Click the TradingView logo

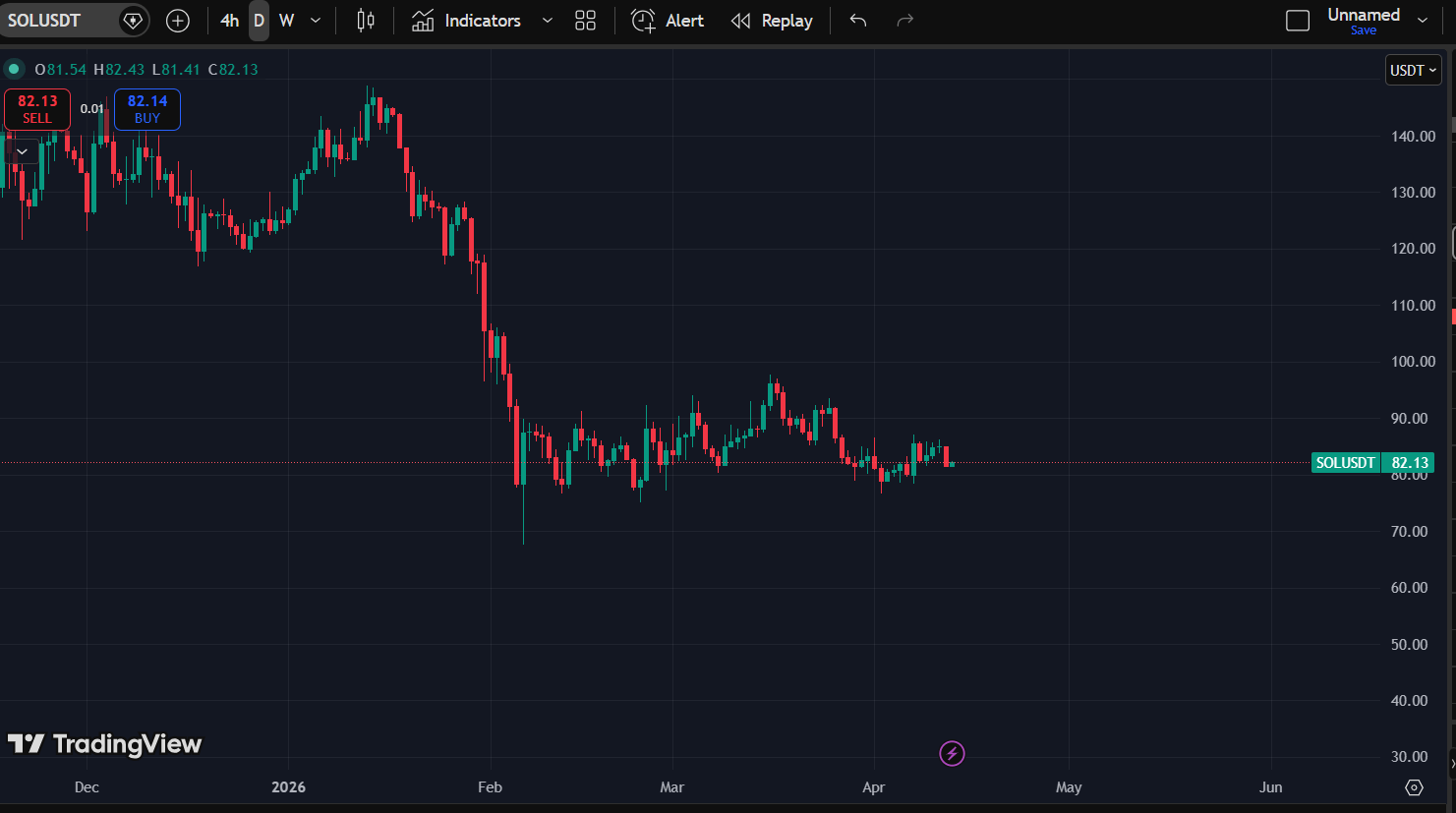click(x=104, y=744)
